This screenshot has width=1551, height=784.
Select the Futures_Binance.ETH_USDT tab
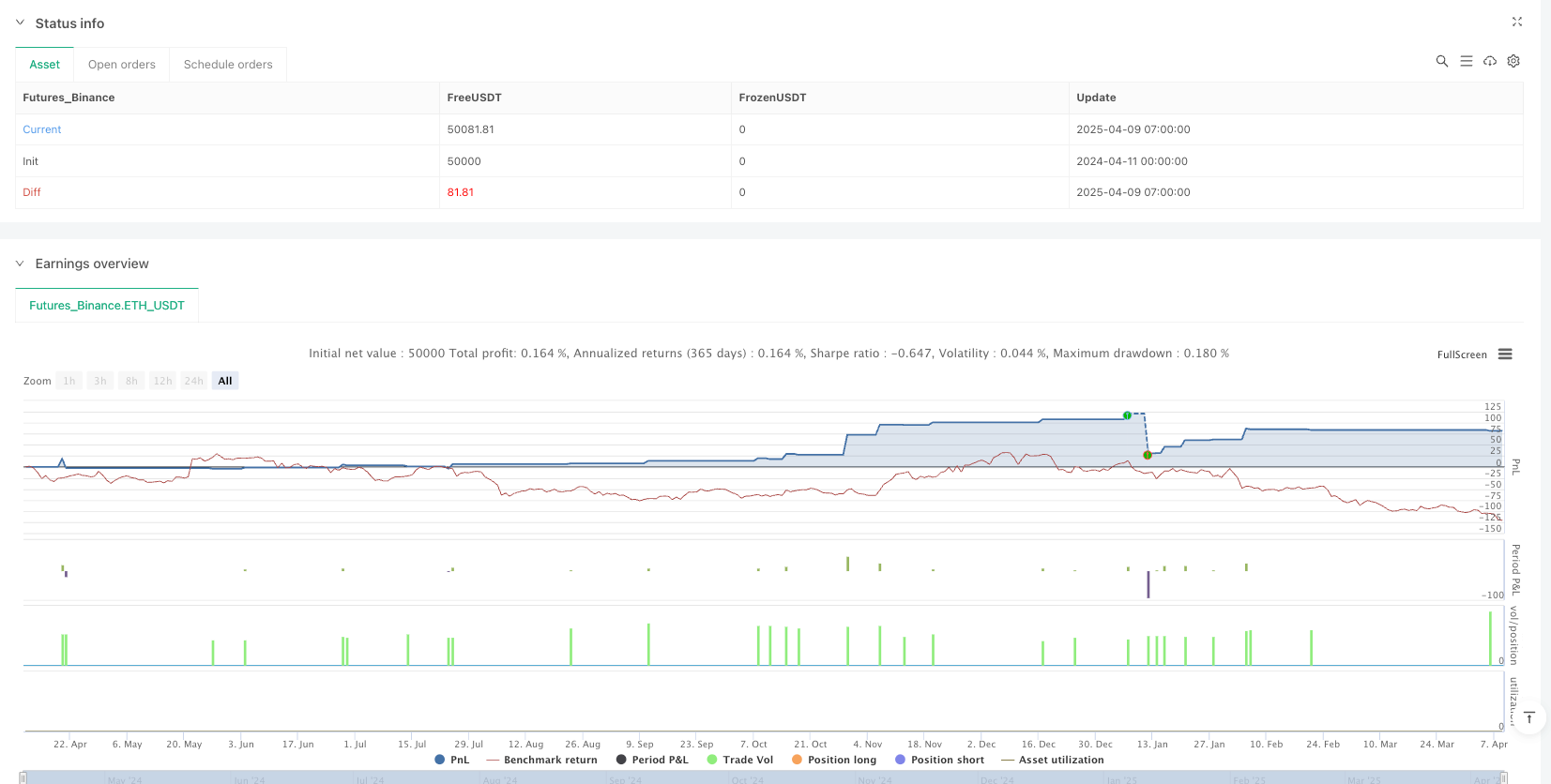tap(107, 306)
